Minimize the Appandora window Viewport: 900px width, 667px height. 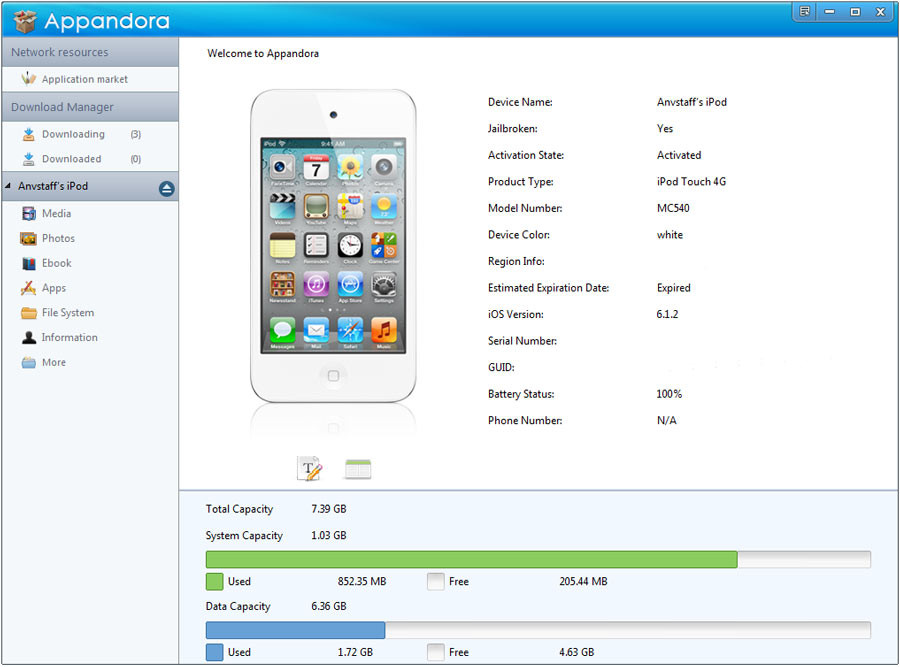coord(829,11)
